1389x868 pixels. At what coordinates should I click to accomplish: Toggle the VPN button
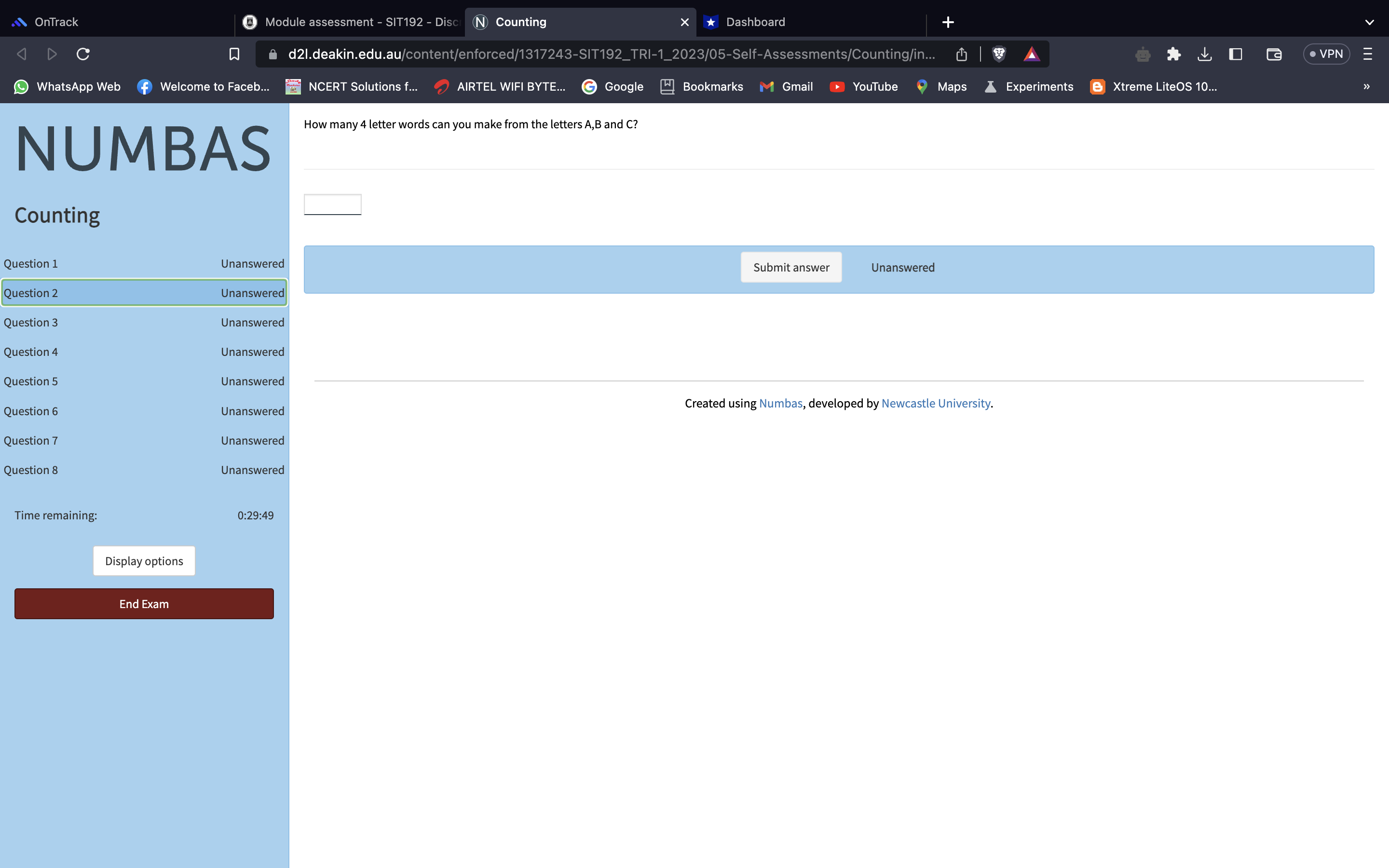(x=1326, y=54)
